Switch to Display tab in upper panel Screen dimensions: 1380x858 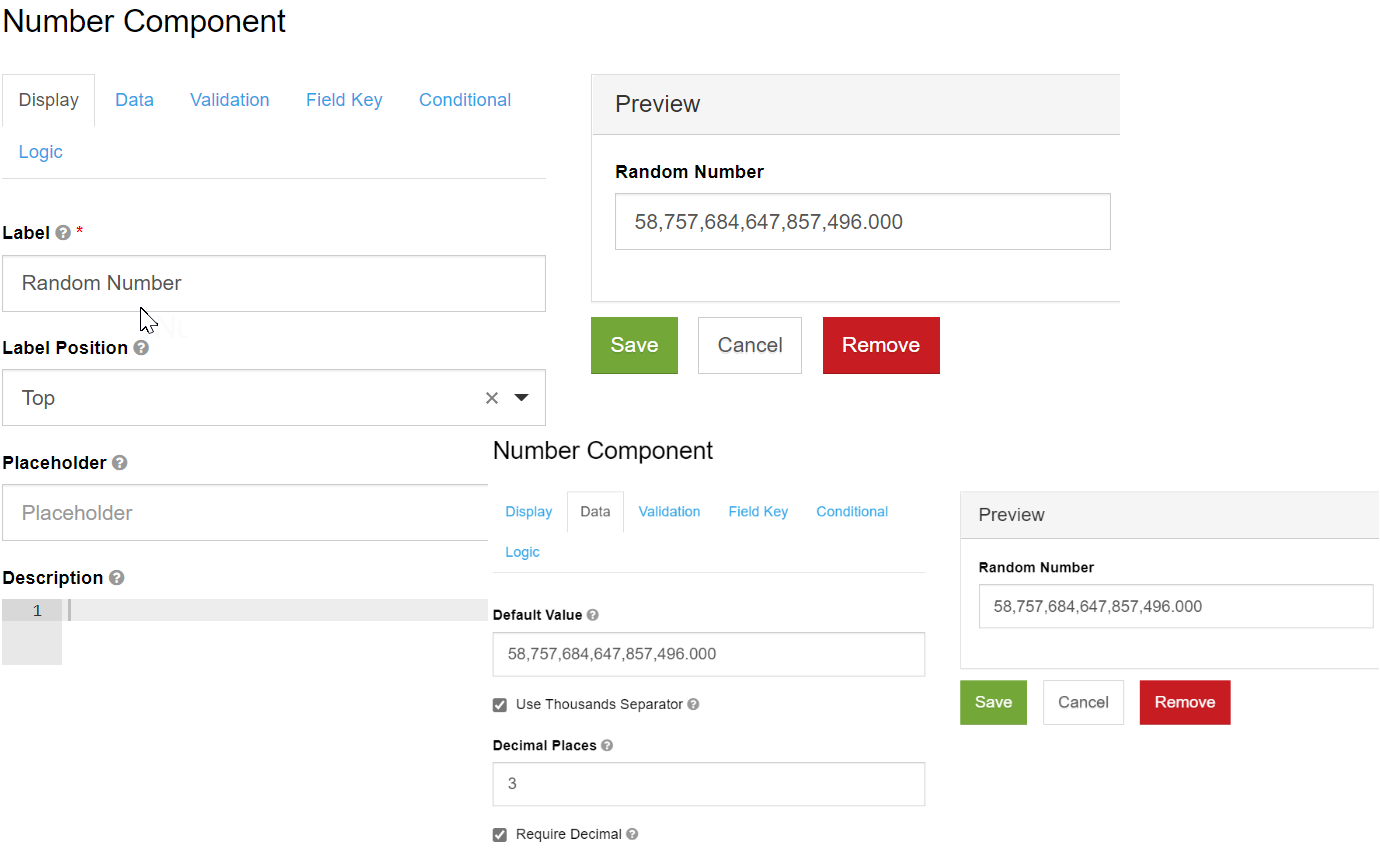[49, 100]
